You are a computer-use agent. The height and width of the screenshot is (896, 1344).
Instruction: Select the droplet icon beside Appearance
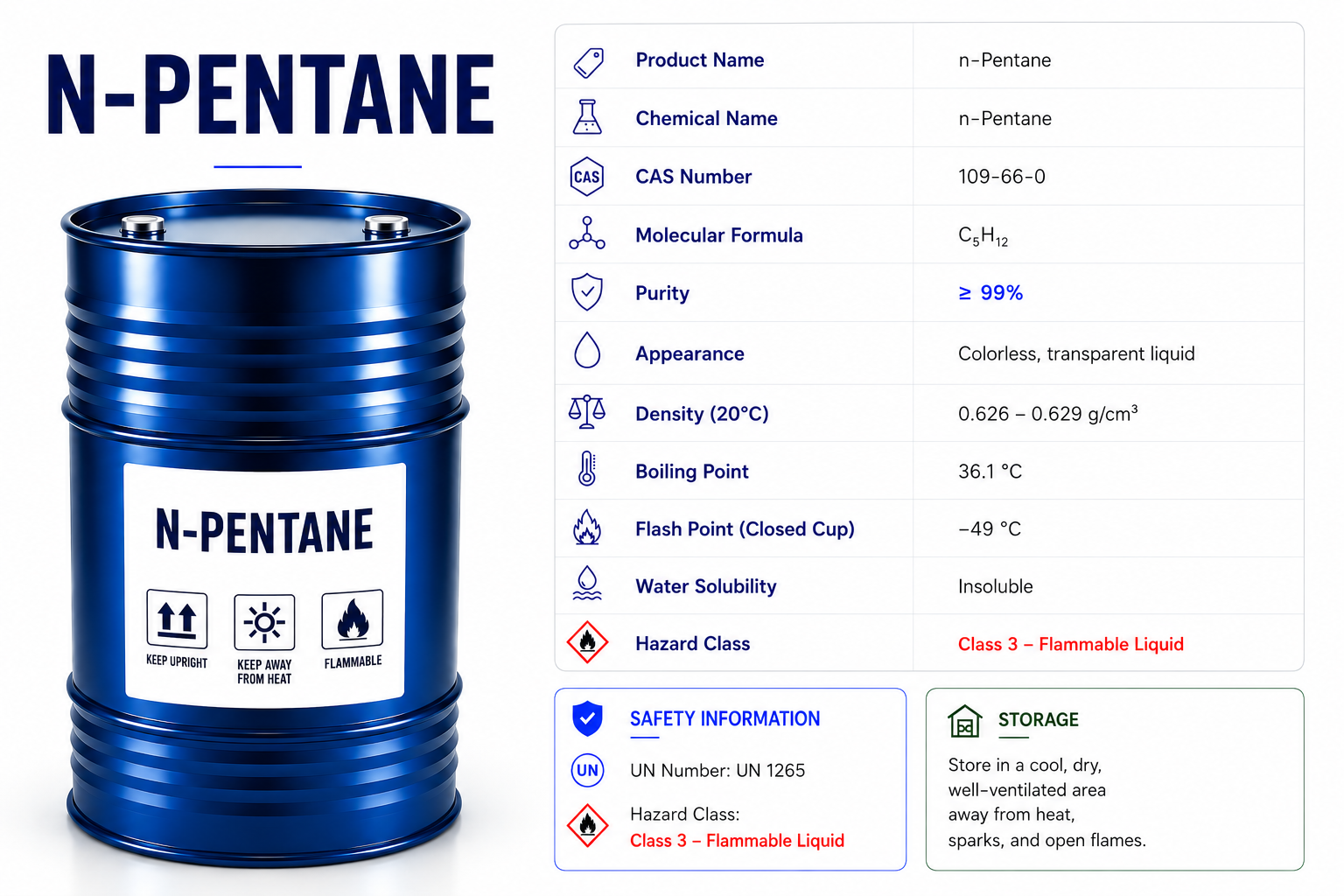pyautogui.click(x=587, y=351)
